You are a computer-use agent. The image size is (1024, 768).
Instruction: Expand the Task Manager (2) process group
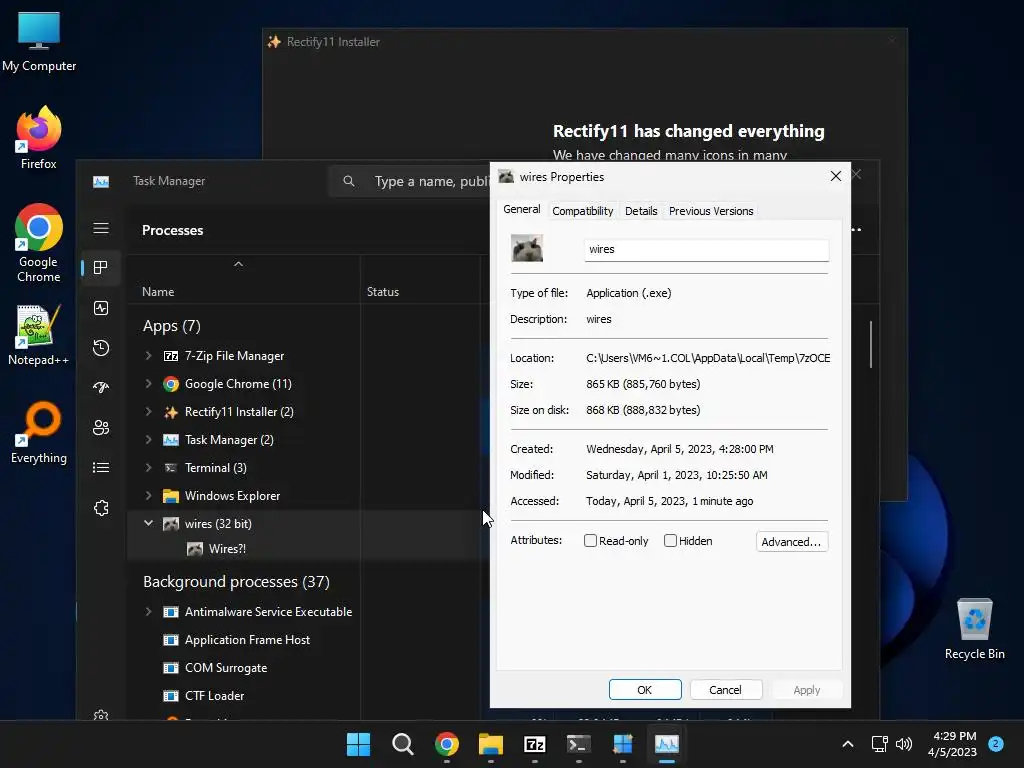(x=148, y=440)
